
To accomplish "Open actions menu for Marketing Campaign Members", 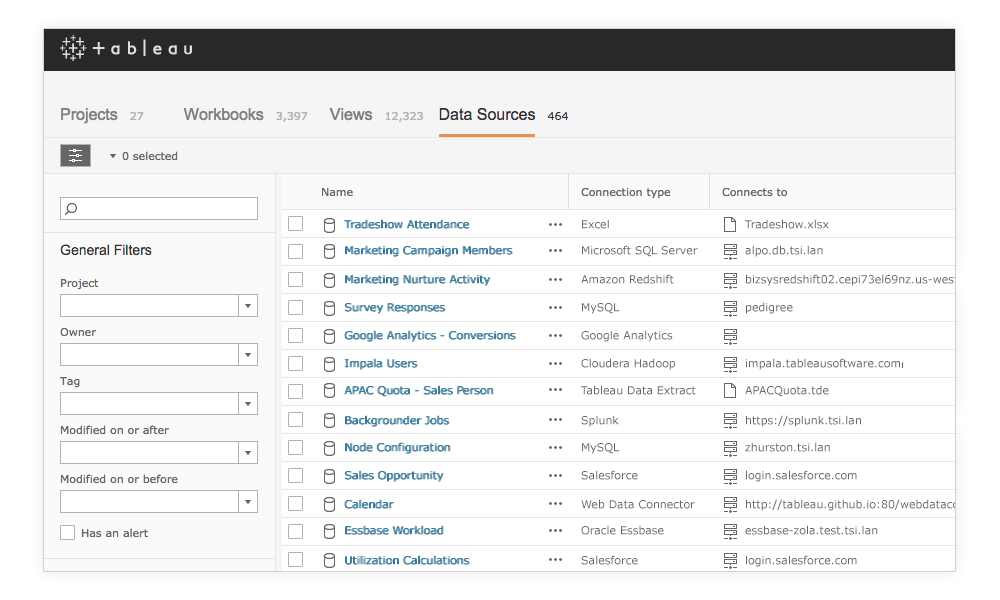I will click(555, 251).
